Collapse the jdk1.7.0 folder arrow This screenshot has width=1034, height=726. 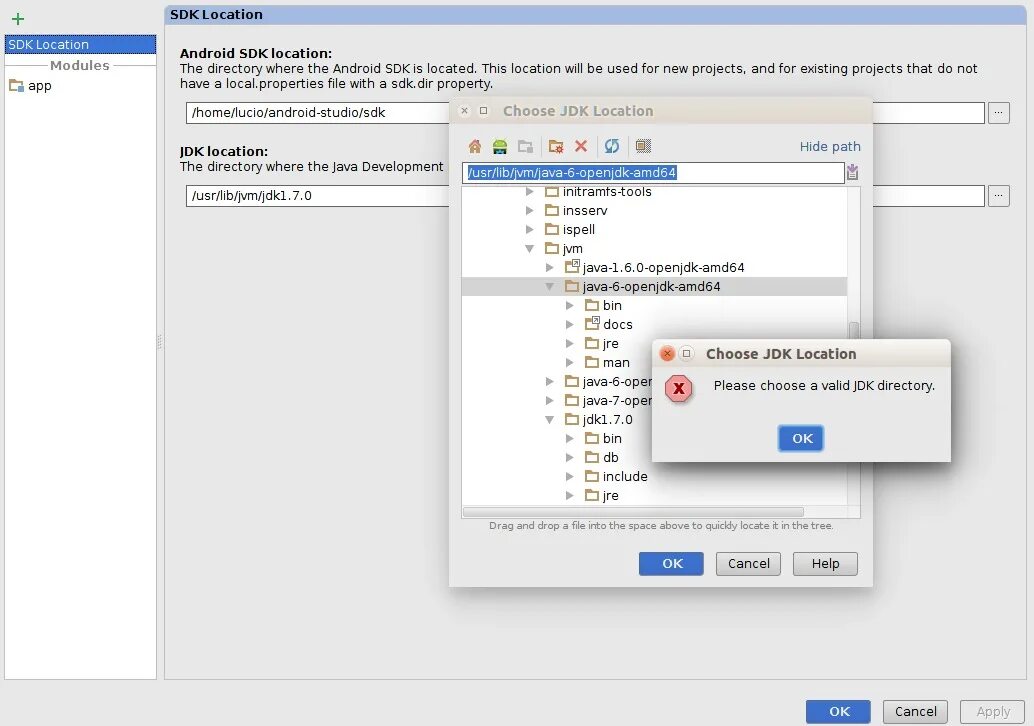[x=549, y=419]
